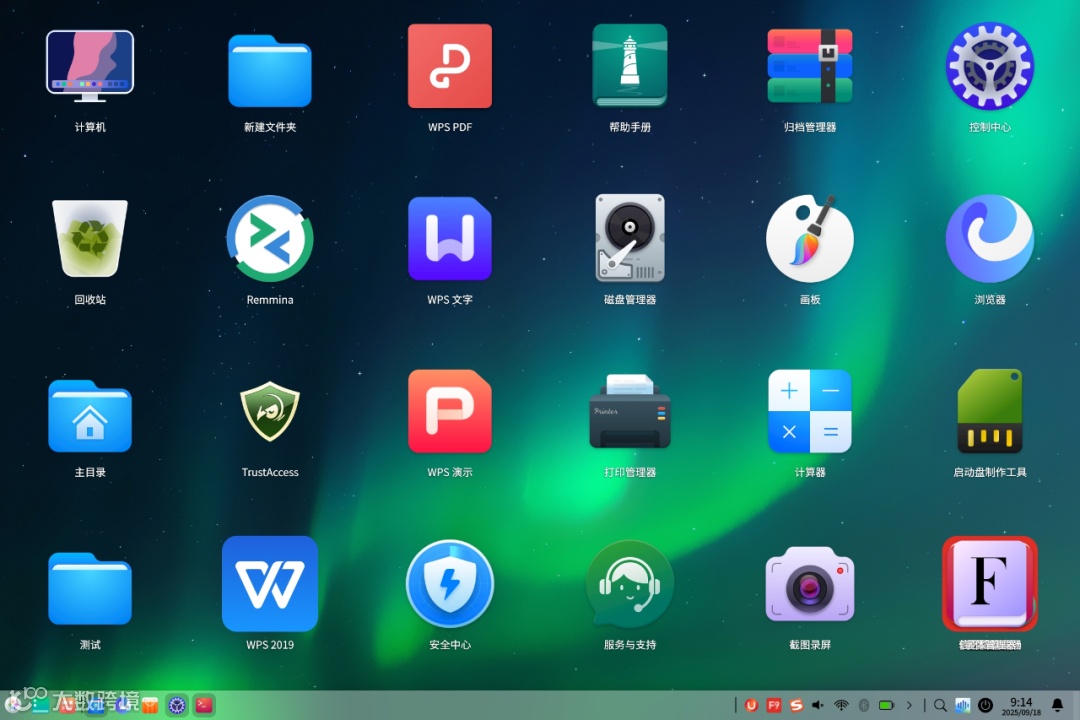Launch 归档管理器 archive manager
This screenshot has height=720, width=1080.
809,66
